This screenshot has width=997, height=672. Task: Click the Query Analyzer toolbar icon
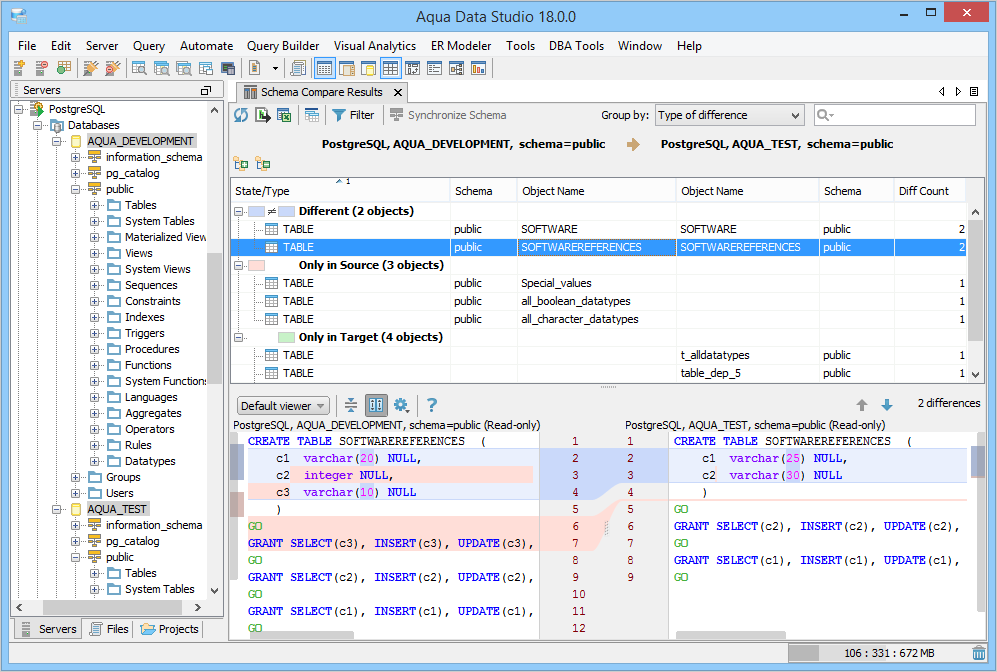299,67
